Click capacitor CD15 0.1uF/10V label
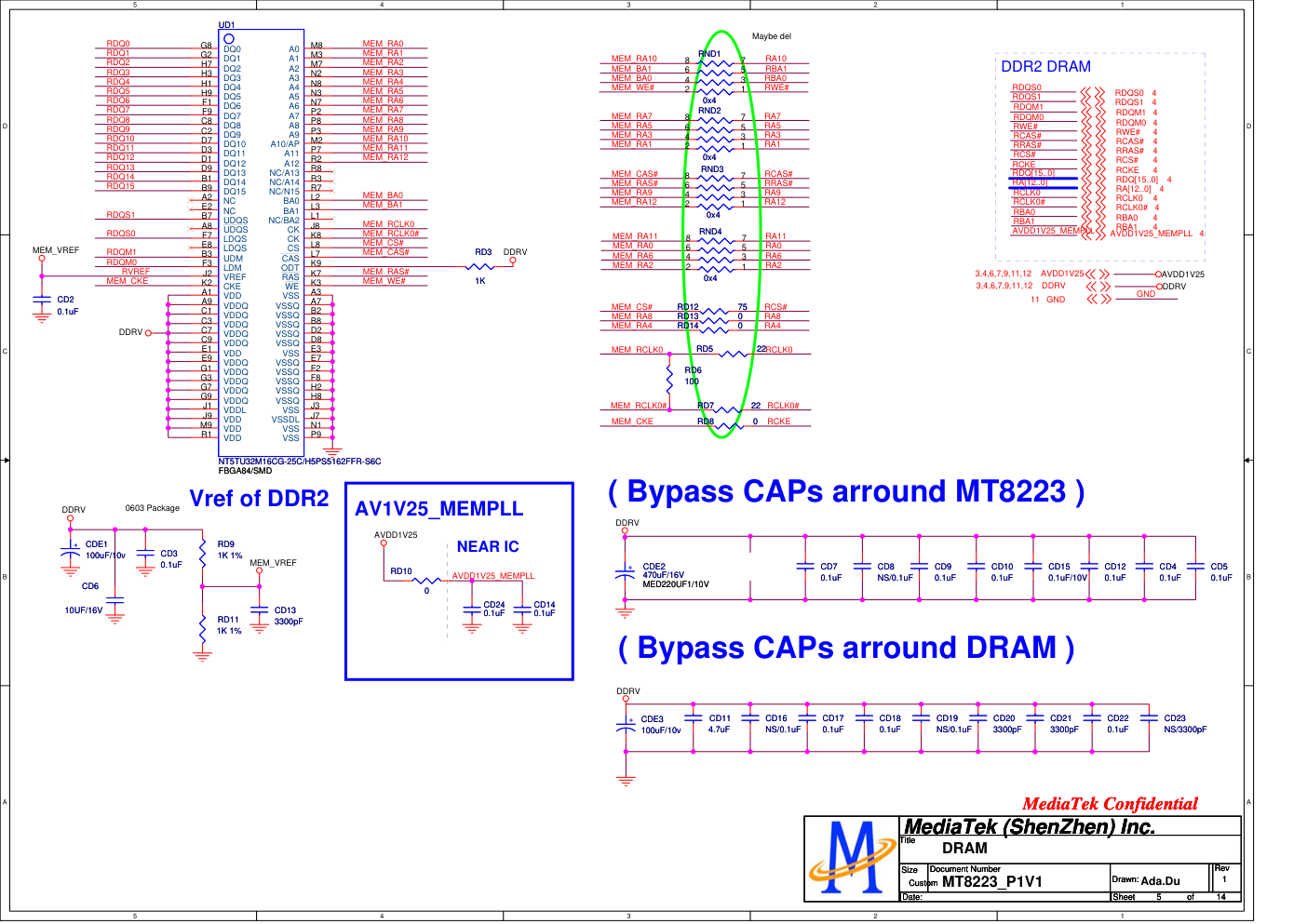The image size is (1307, 924). pos(1068,572)
